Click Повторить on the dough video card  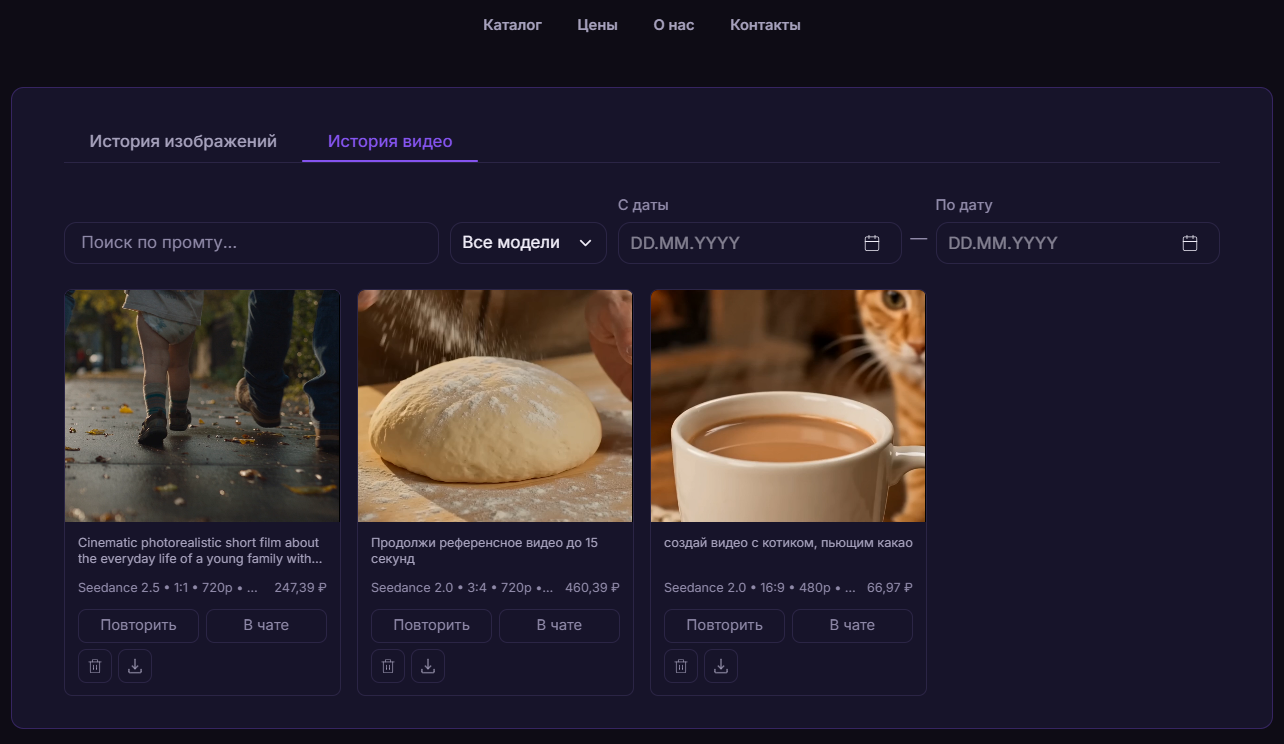431,625
